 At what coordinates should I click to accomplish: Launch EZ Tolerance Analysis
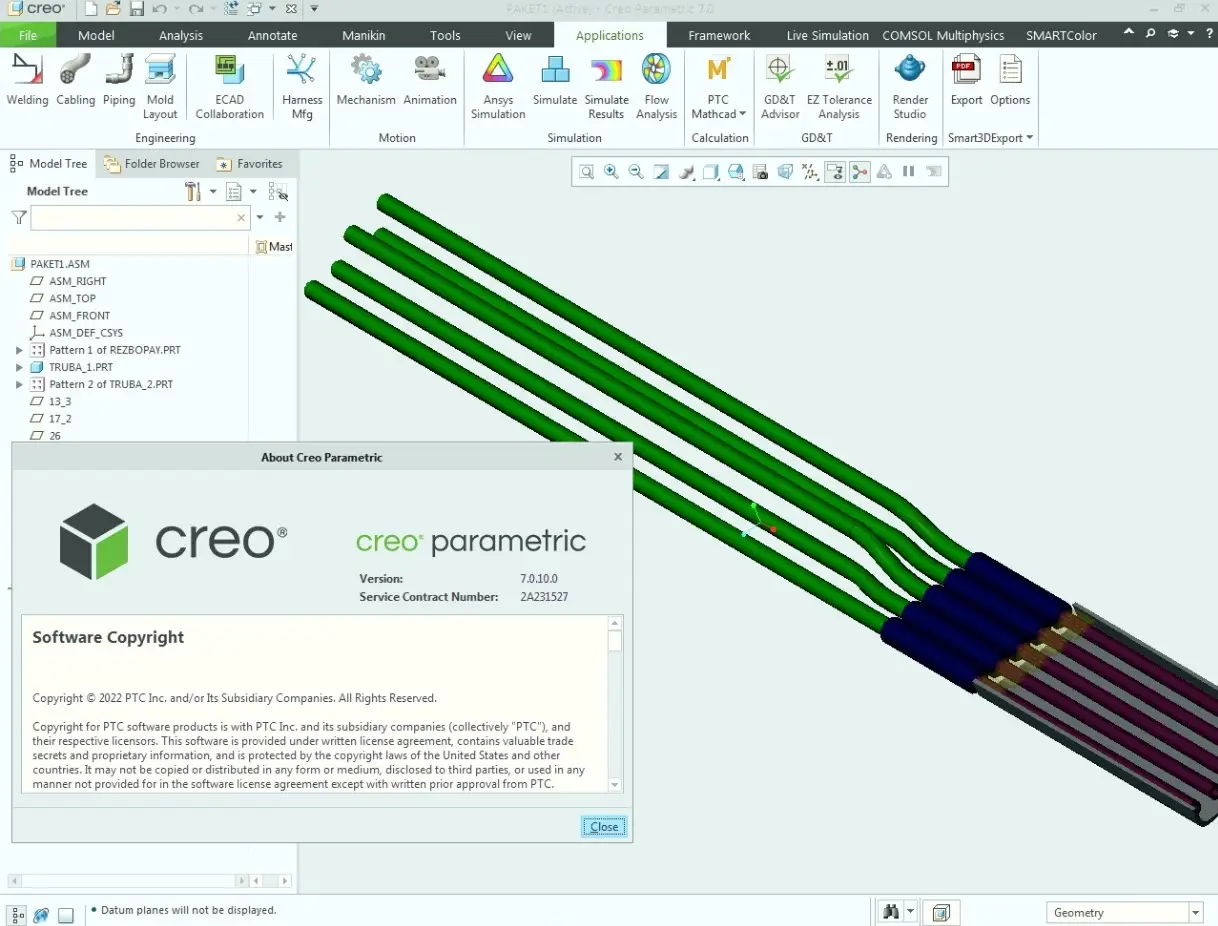pos(839,87)
